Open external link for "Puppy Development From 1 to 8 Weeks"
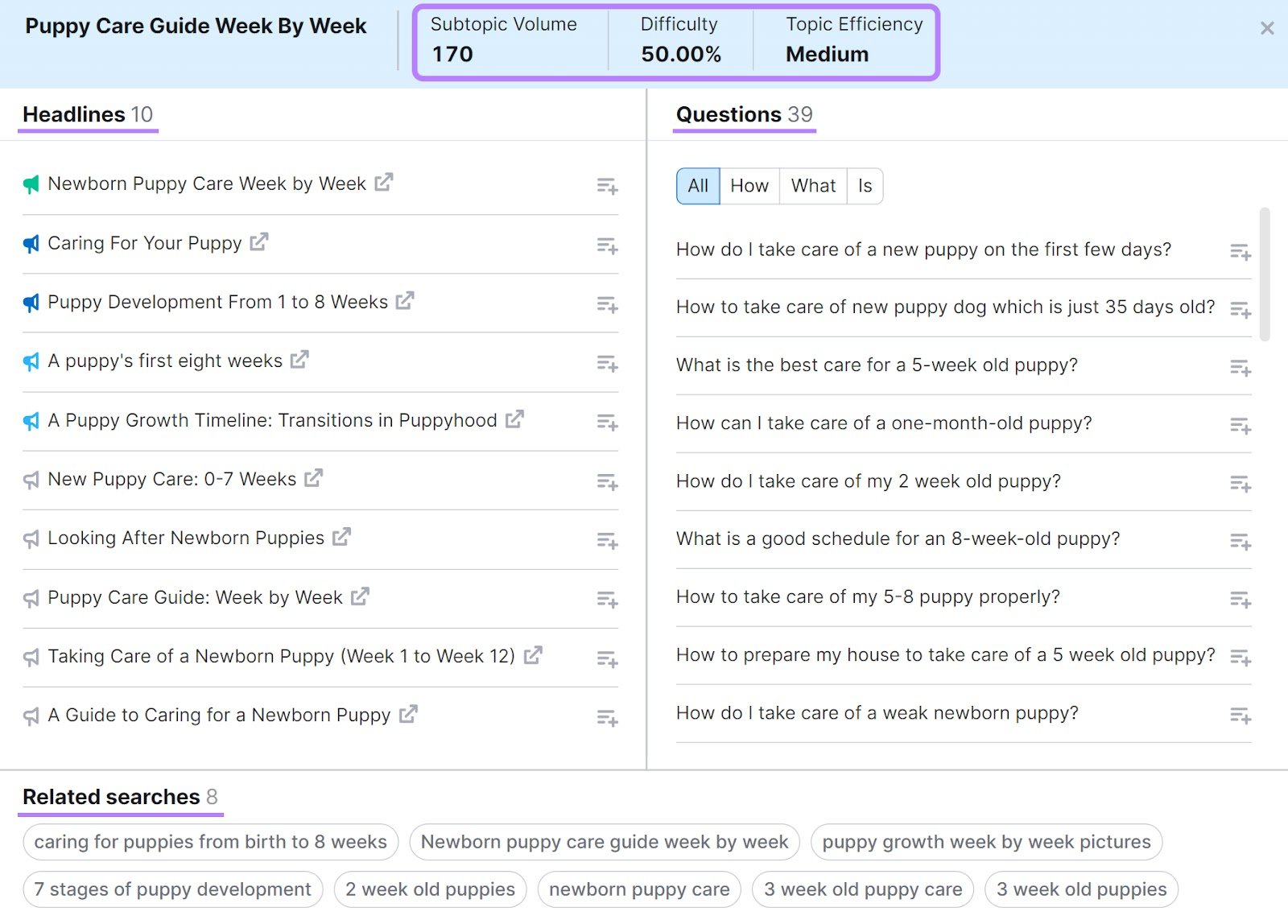Image resolution: width=1288 pixels, height=924 pixels. click(x=407, y=301)
